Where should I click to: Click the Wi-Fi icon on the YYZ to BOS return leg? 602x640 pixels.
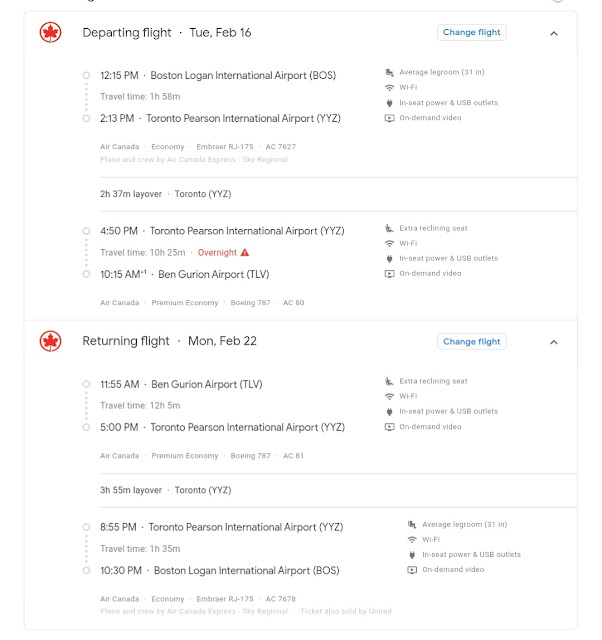click(412, 539)
